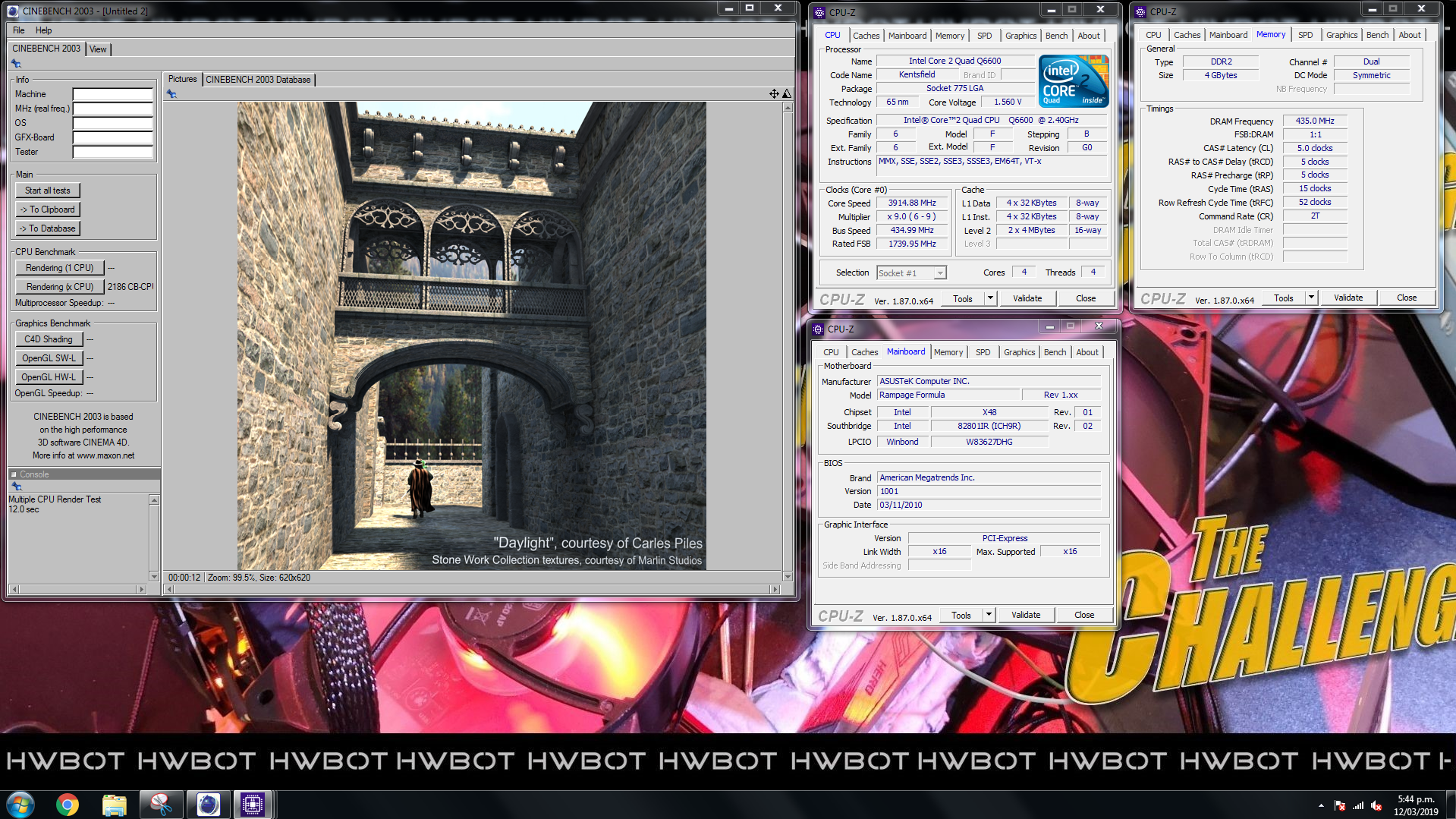This screenshot has width=1456, height=819.
Task: Click the MHz (real freq.) input field
Action: tap(113, 109)
